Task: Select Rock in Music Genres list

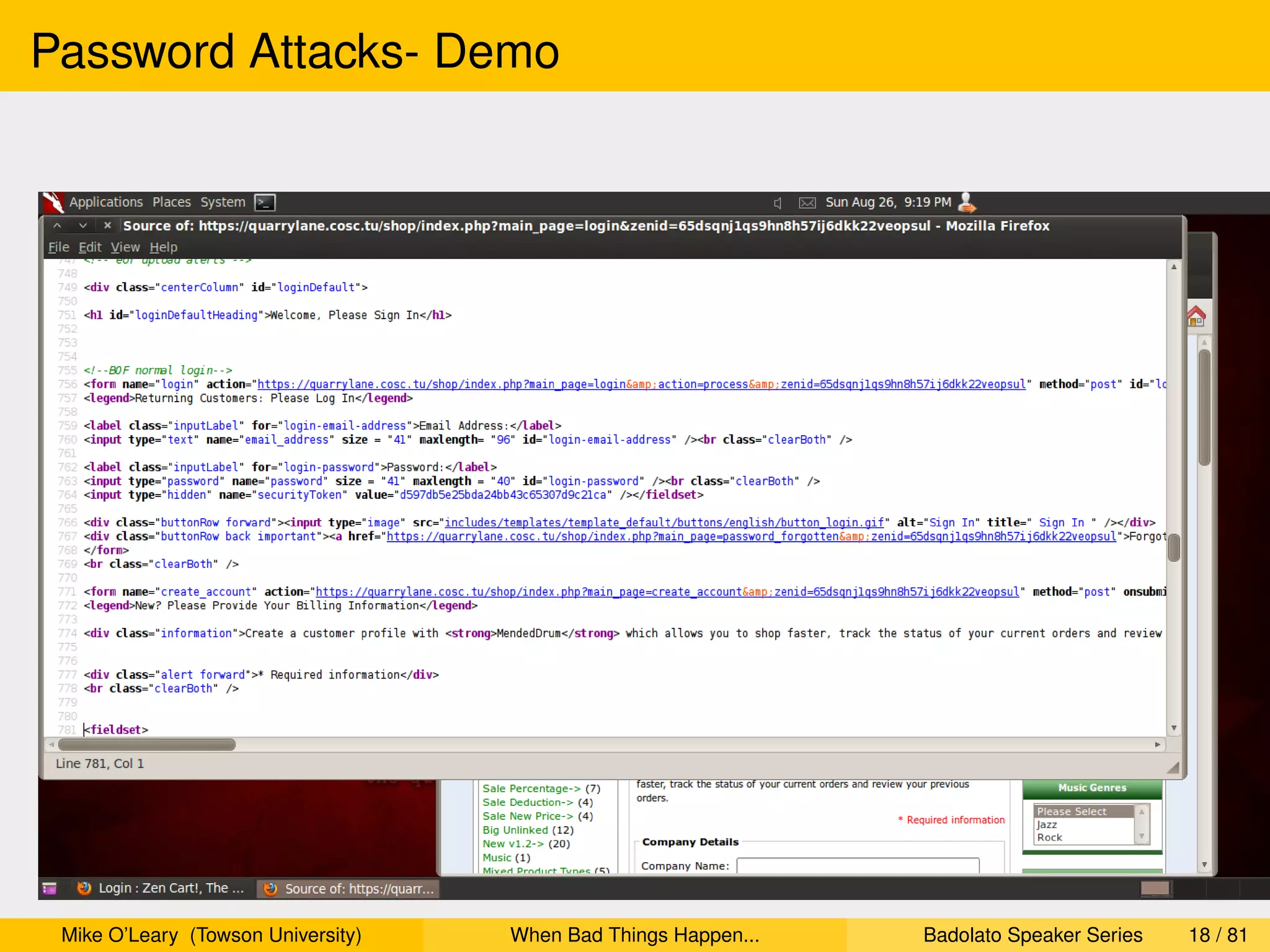Action: [1083, 837]
